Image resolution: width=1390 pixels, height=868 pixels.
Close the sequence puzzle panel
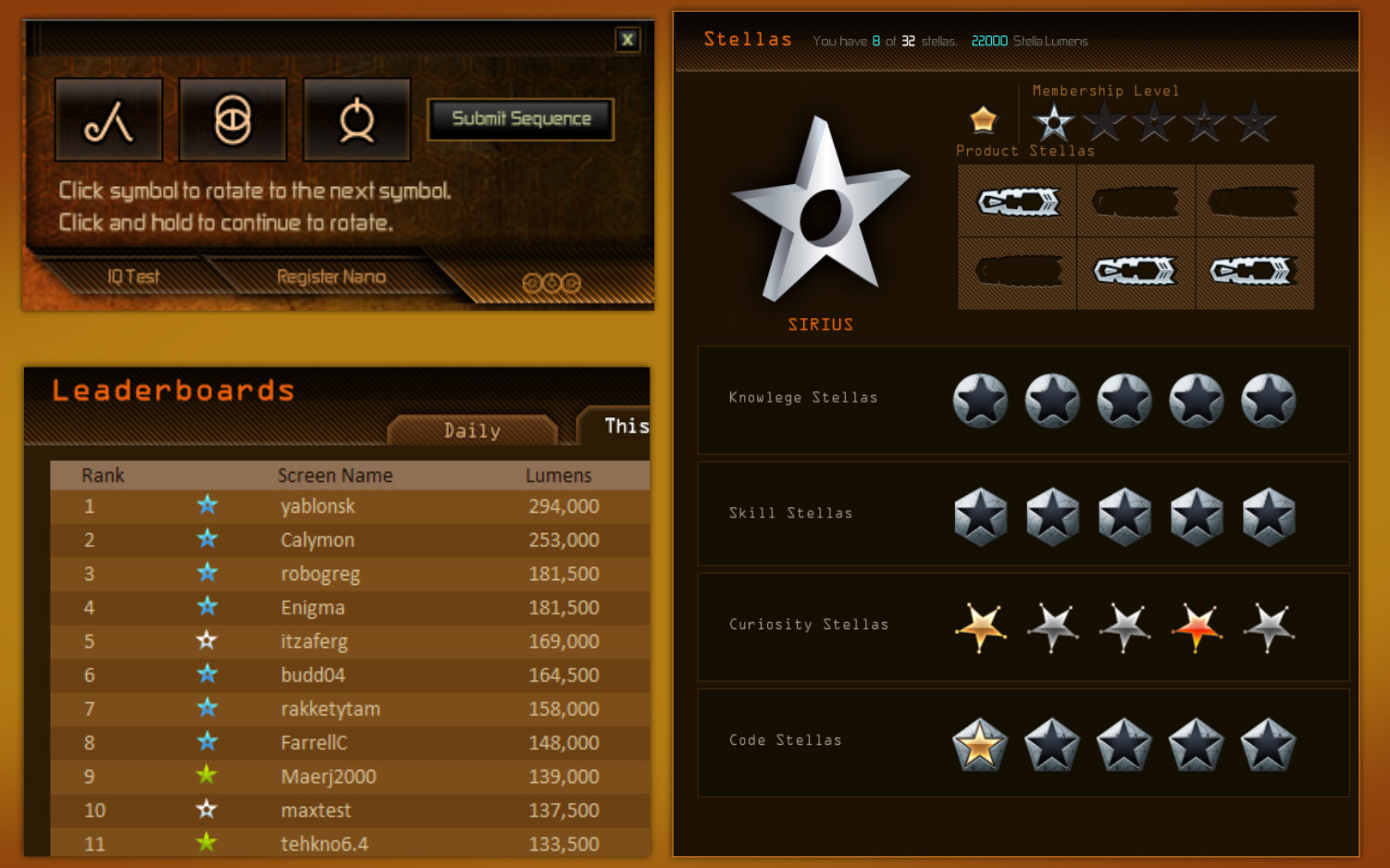[627, 39]
